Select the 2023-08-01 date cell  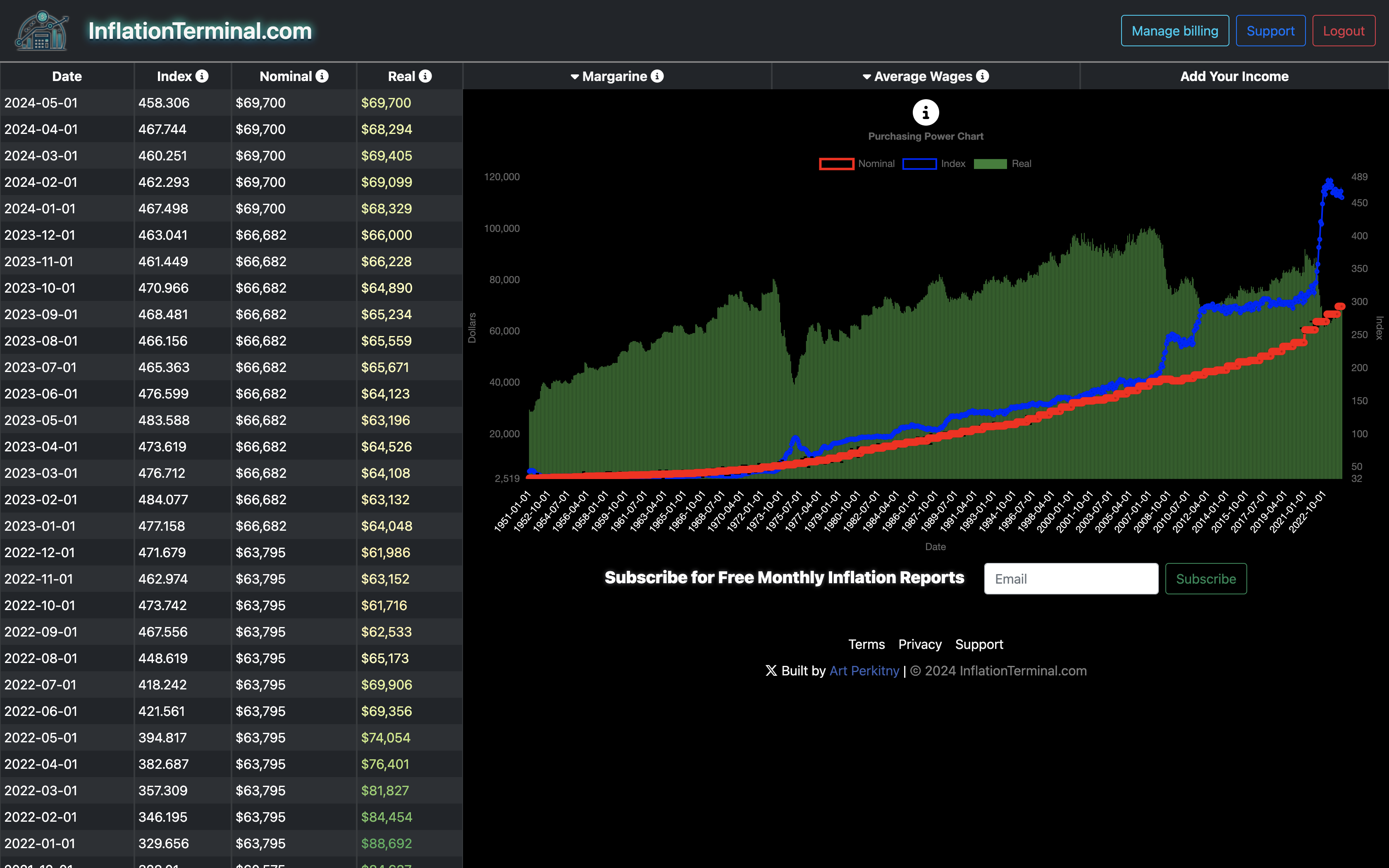pyautogui.click(x=67, y=341)
